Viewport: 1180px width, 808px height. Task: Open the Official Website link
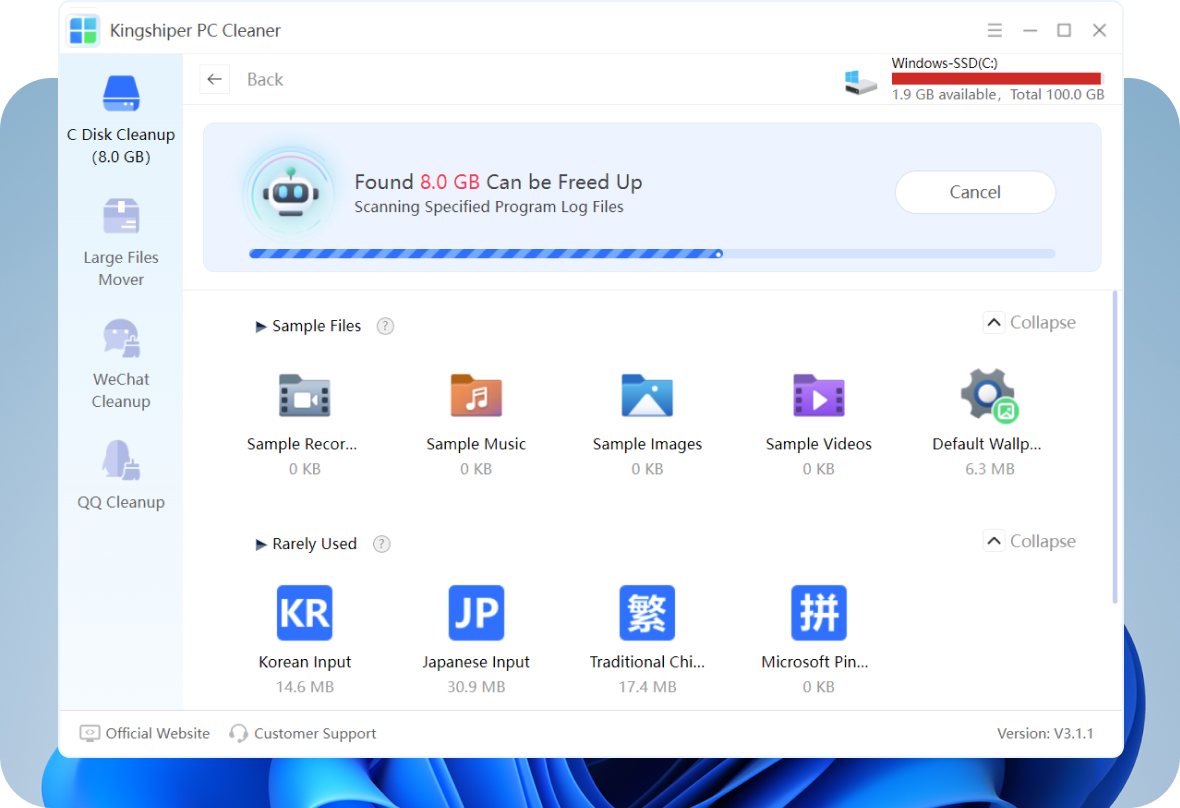(146, 733)
